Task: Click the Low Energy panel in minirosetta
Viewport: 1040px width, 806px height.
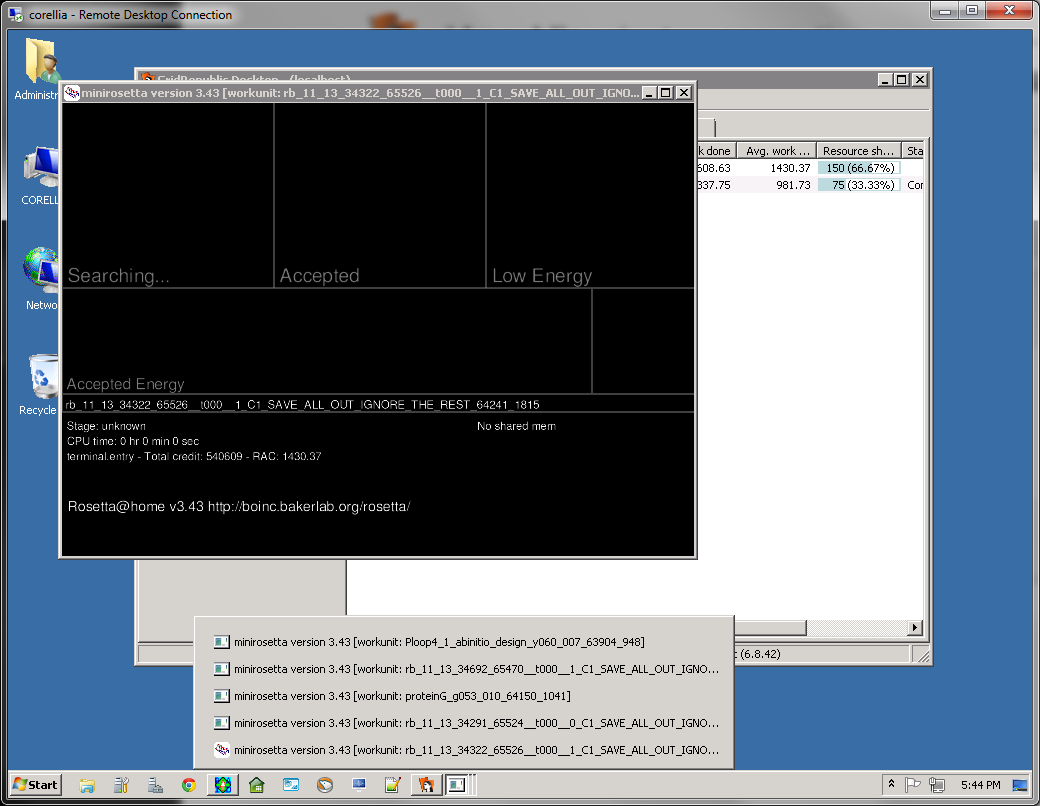Action: [x=590, y=196]
